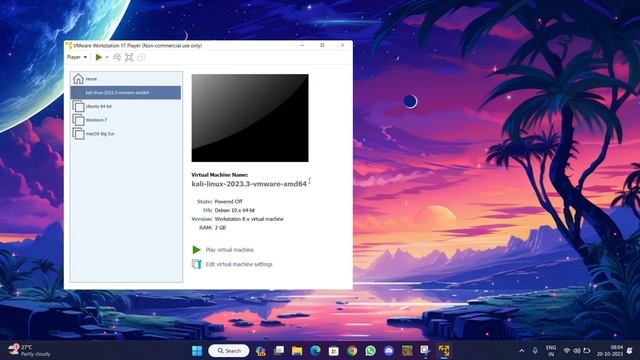Click the large kali-linux-2023.3-vmware-amd64 name heading
This screenshot has height=360, width=640.
(249, 184)
